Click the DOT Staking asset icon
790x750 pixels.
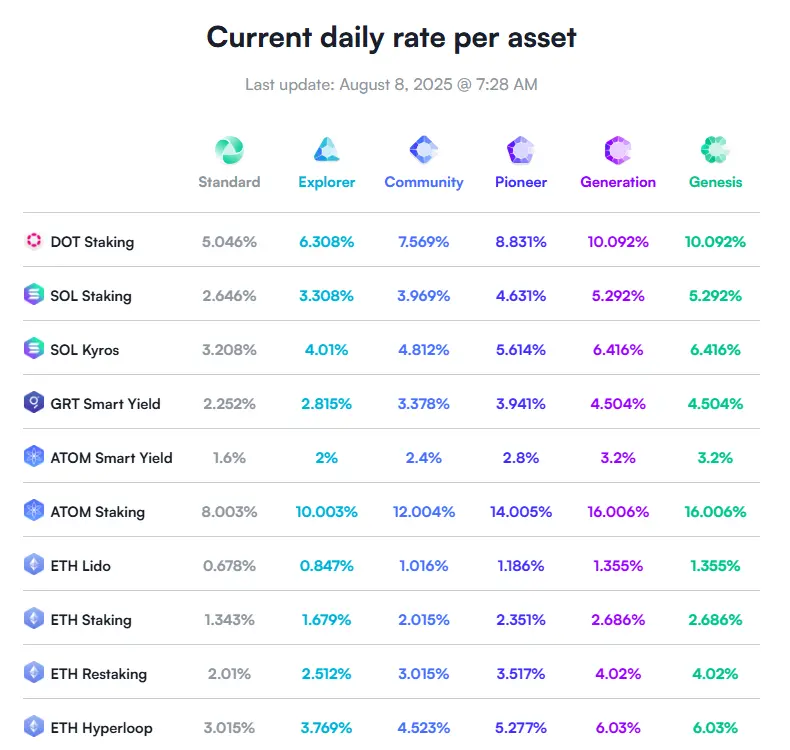pyautogui.click(x=34, y=241)
